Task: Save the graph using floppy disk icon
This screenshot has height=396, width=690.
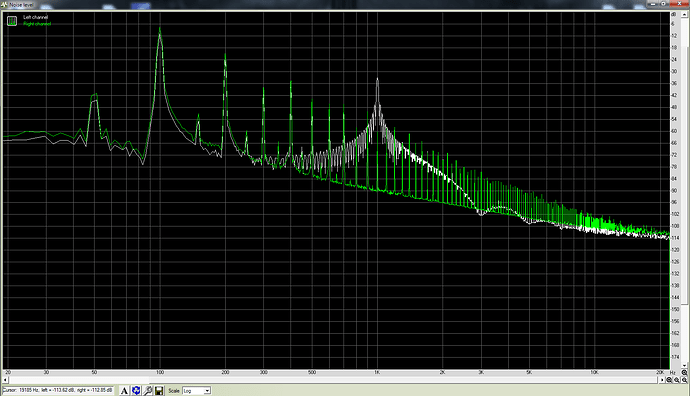Action: (159, 391)
